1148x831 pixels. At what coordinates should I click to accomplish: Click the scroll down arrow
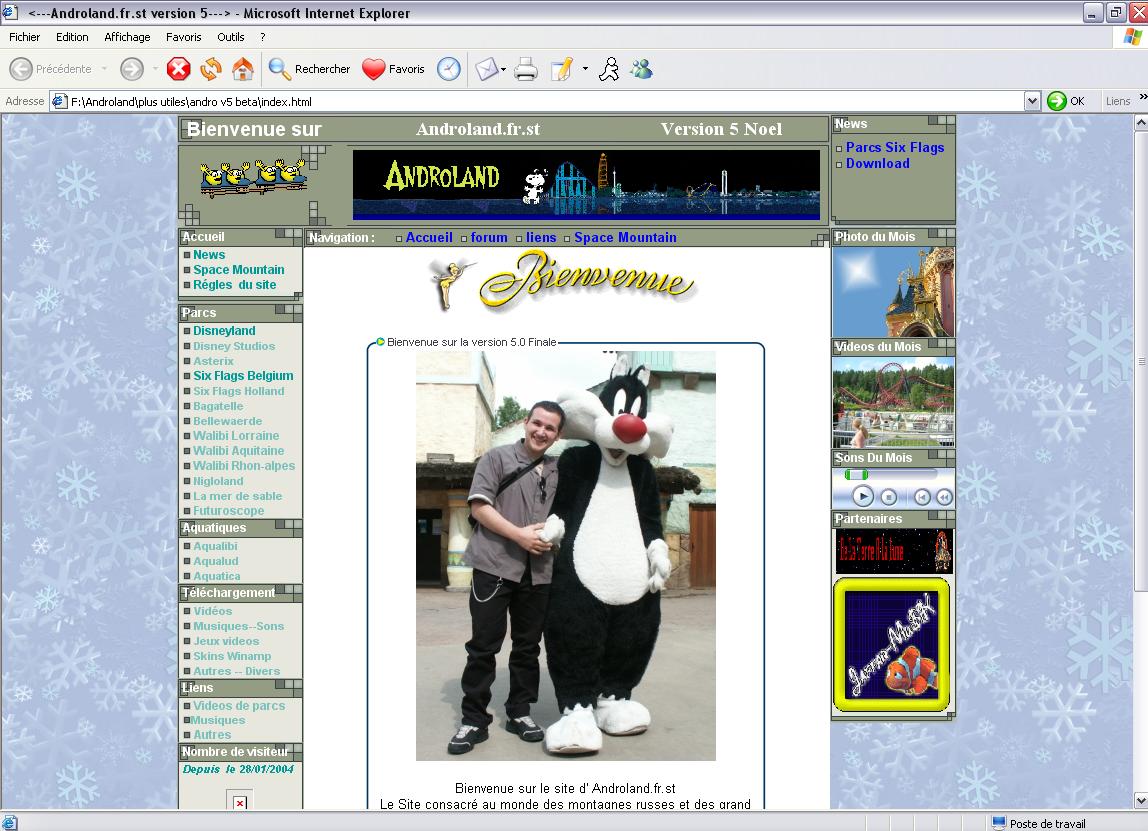[x=1141, y=800]
